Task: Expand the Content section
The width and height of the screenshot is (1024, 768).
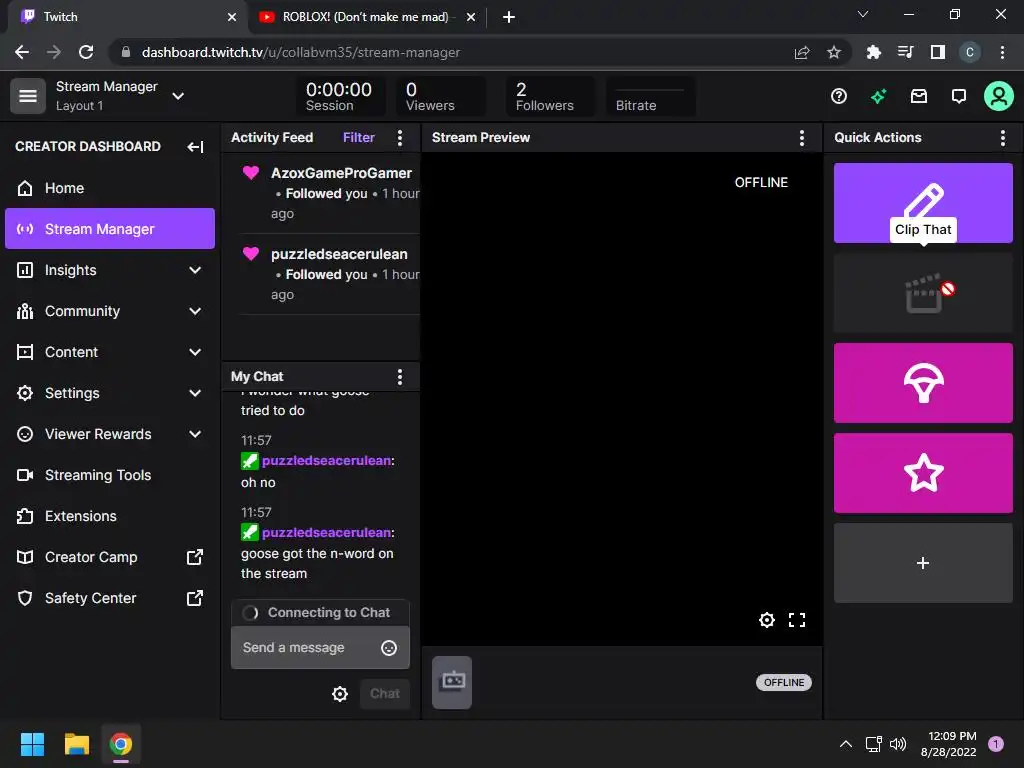Action: point(110,352)
